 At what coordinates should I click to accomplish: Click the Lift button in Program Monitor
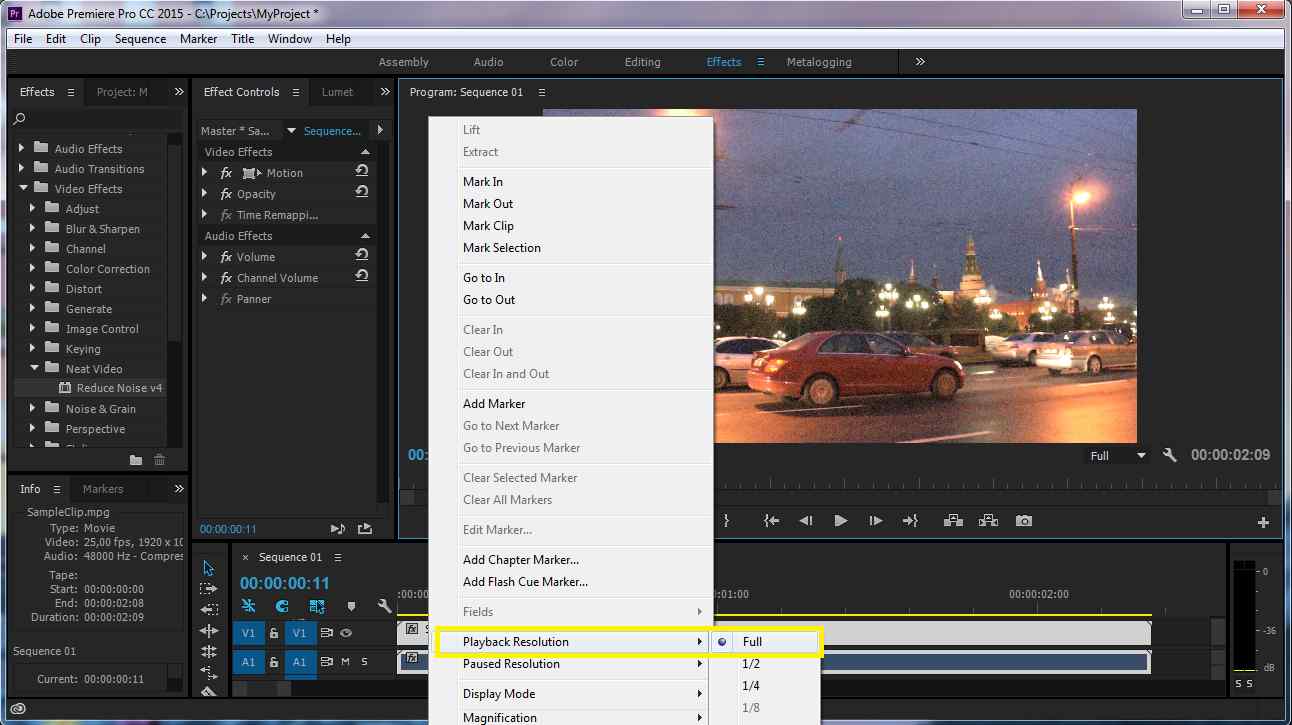click(953, 521)
